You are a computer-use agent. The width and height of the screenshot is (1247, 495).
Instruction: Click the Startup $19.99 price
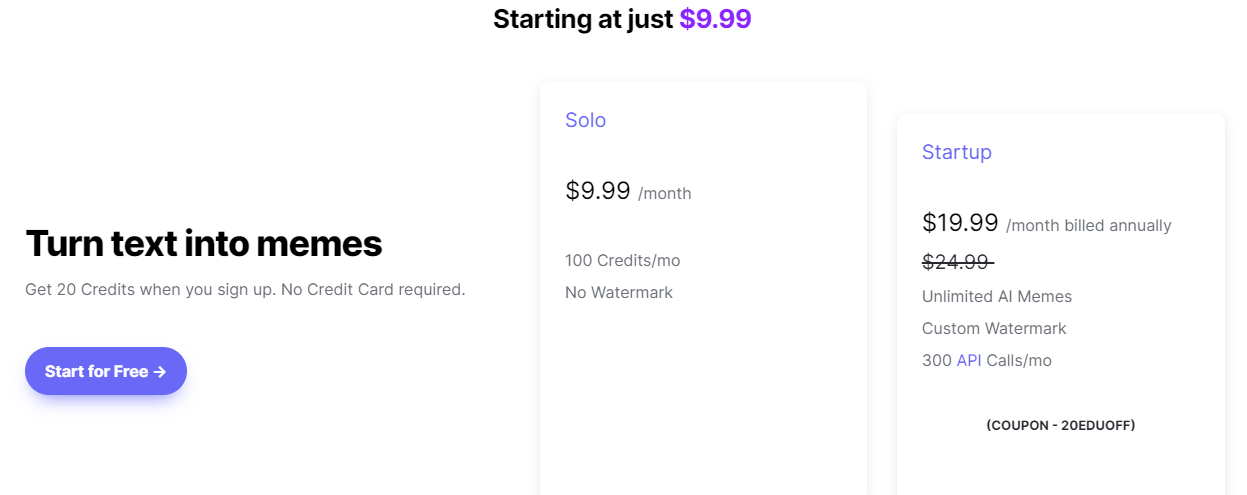[959, 223]
